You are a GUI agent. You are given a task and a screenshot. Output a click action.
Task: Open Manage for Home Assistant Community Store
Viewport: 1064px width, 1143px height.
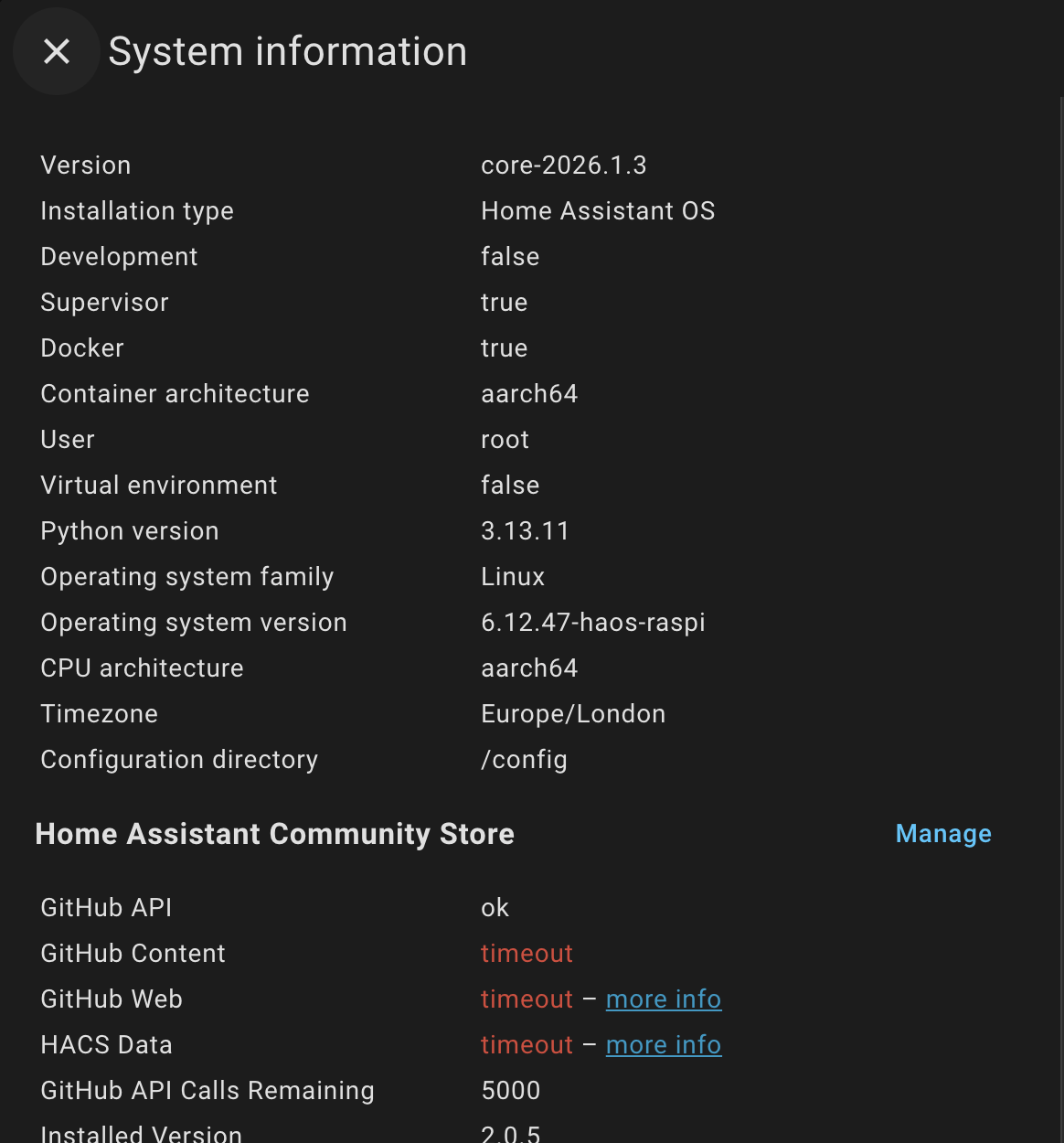point(943,834)
